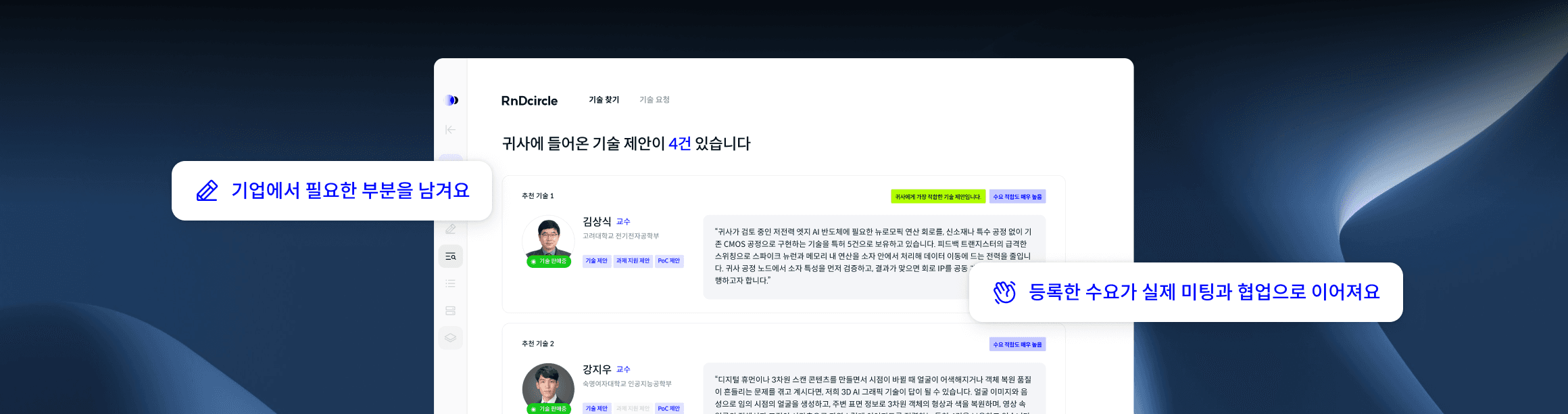This screenshot has height=414, width=1568.
Task: Click the pencil icon in 기업에서 callout
Action: (x=207, y=191)
